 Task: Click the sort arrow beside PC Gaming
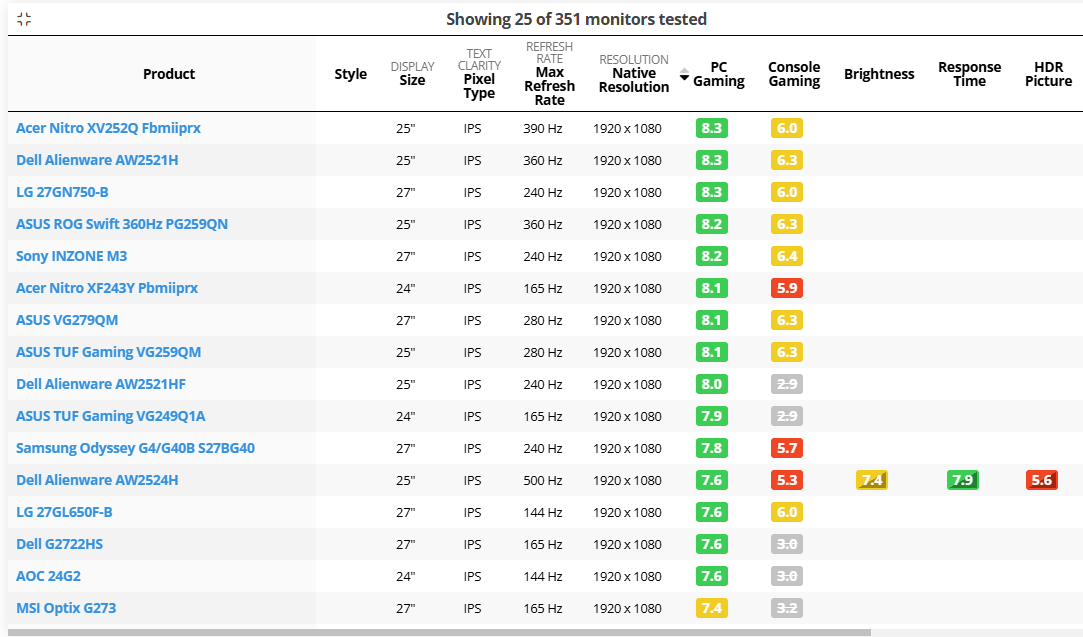coord(684,76)
